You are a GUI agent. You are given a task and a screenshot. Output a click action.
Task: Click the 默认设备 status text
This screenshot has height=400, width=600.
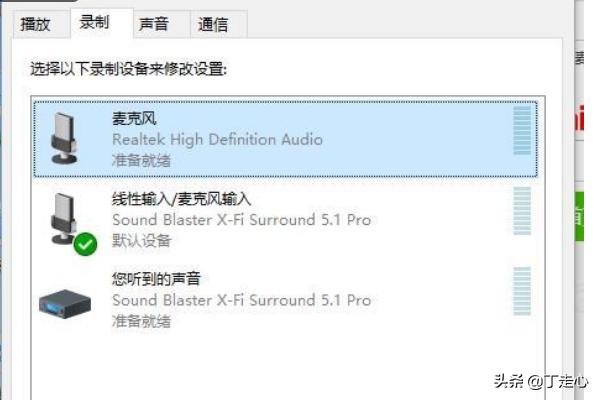point(141,241)
